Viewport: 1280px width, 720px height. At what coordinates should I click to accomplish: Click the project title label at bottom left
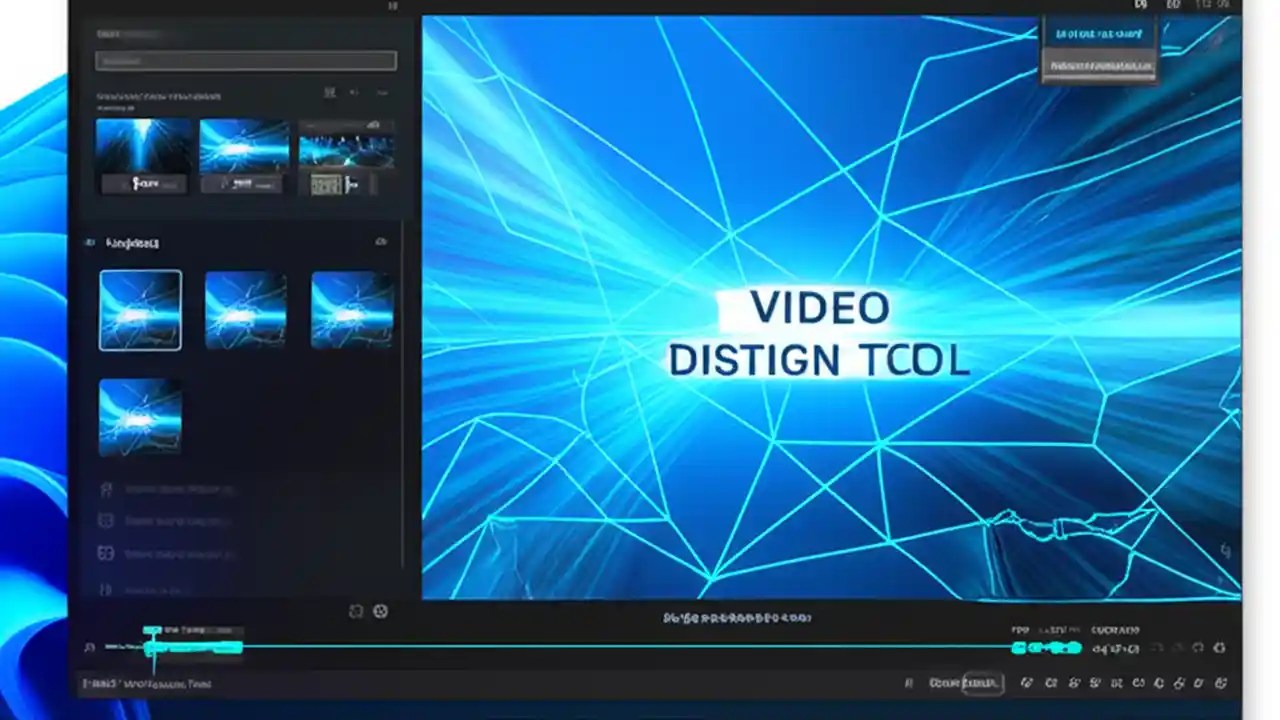click(145, 684)
